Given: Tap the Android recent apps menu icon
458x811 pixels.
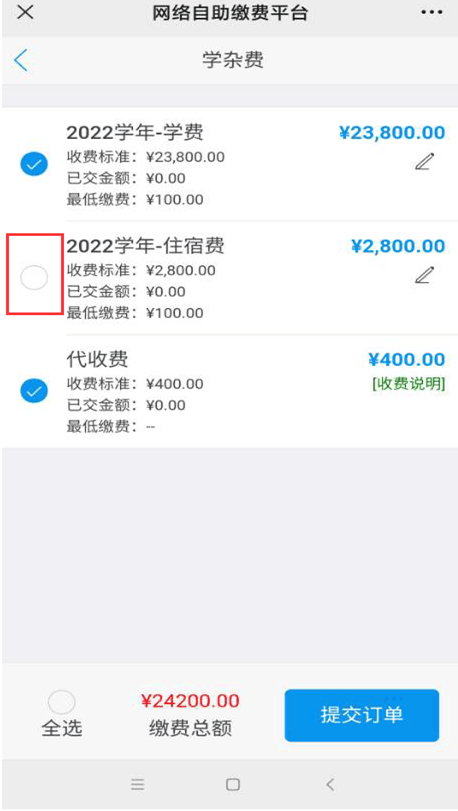Looking at the screenshot, I should point(137,784).
